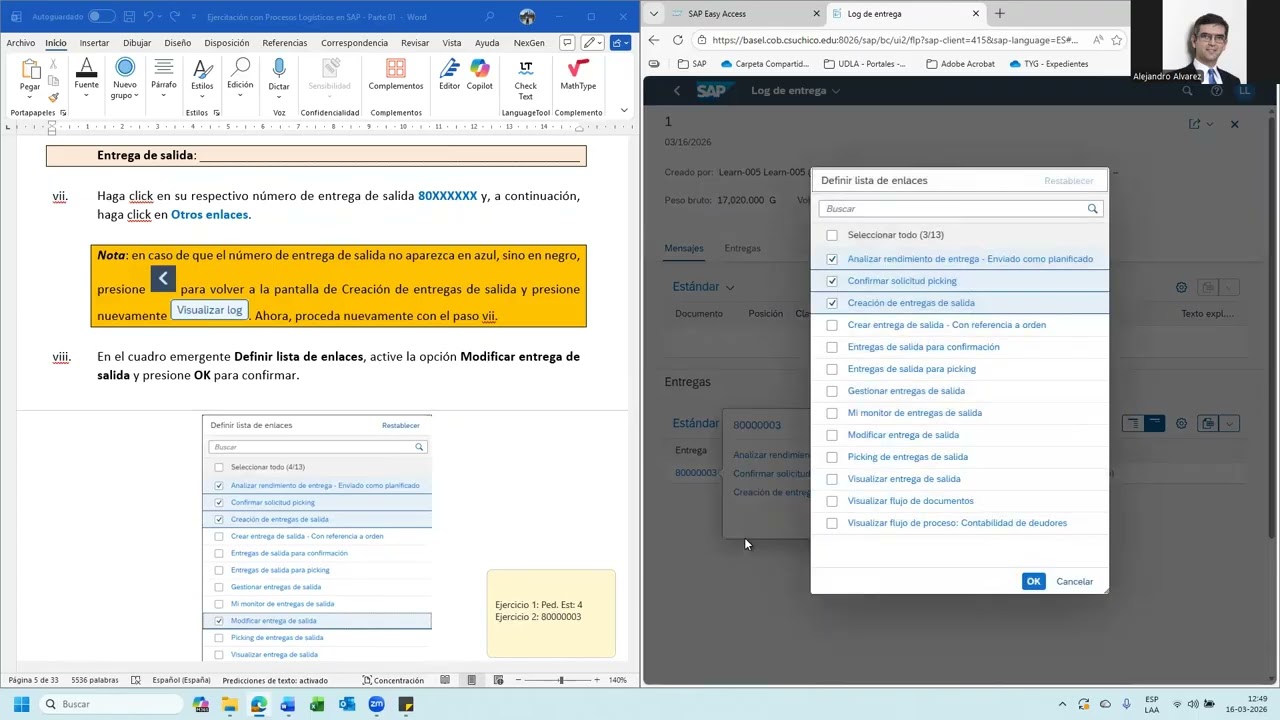Click zoom in plus in Word status bar
Viewport: 1280px width, 720px height.
point(598,680)
